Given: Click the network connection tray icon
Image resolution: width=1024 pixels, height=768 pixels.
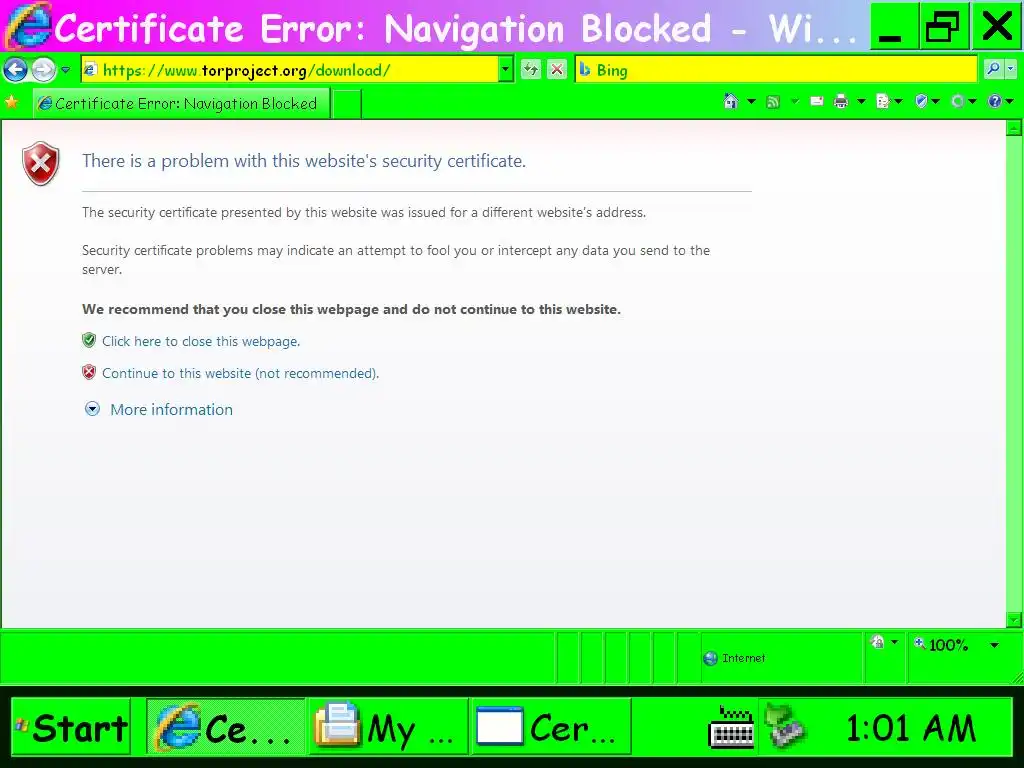Looking at the screenshot, I should (785, 726).
